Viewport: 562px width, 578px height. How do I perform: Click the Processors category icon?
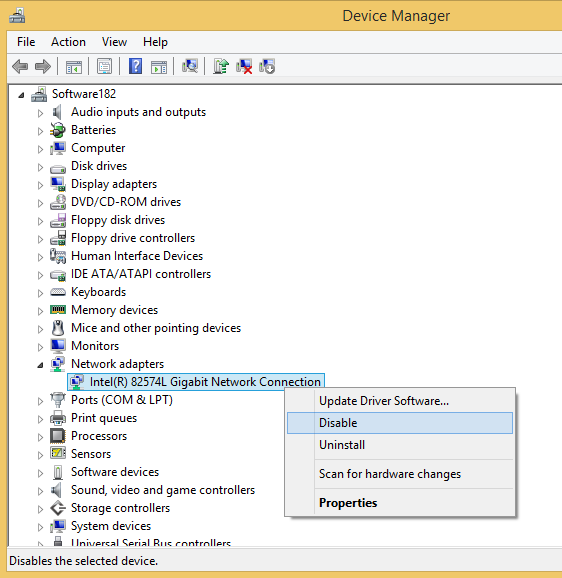coord(58,436)
